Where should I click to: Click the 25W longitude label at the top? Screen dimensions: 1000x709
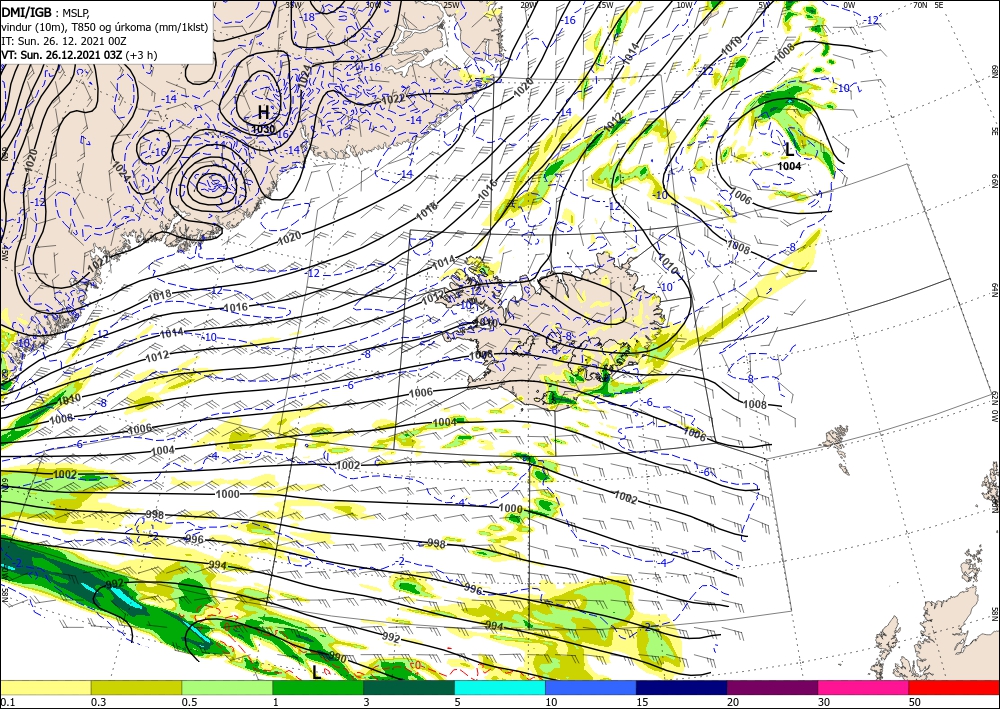(x=452, y=5)
